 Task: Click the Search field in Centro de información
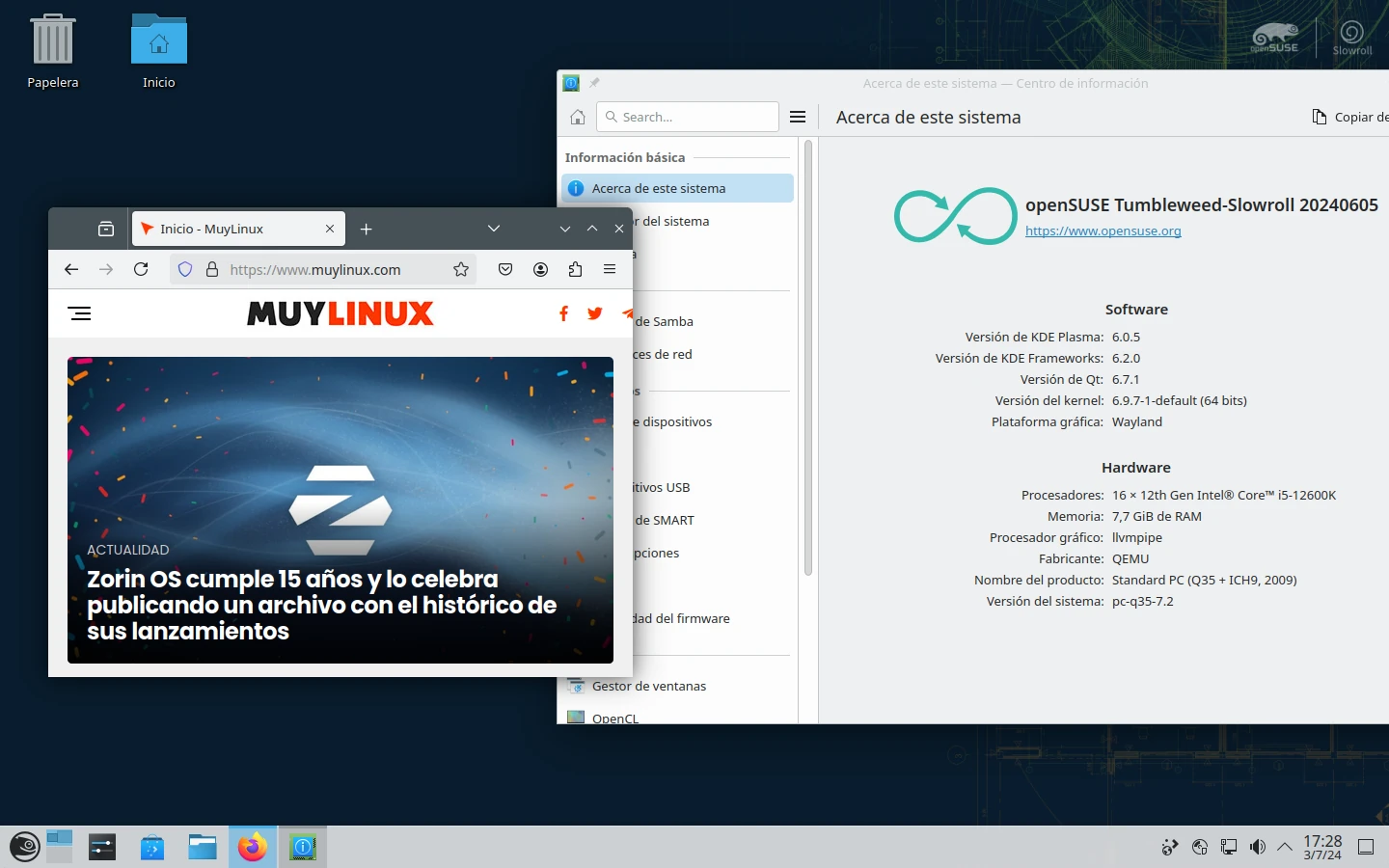coord(687,117)
